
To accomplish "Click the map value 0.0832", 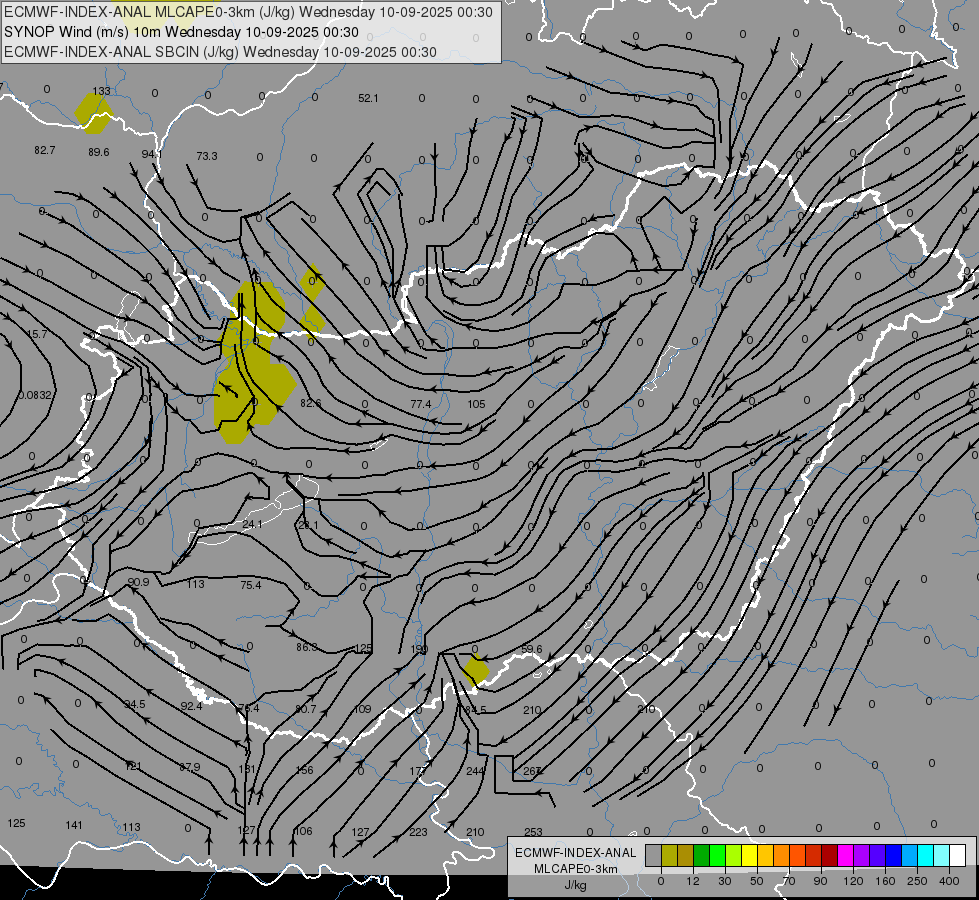I will click(x=36, y=395).
